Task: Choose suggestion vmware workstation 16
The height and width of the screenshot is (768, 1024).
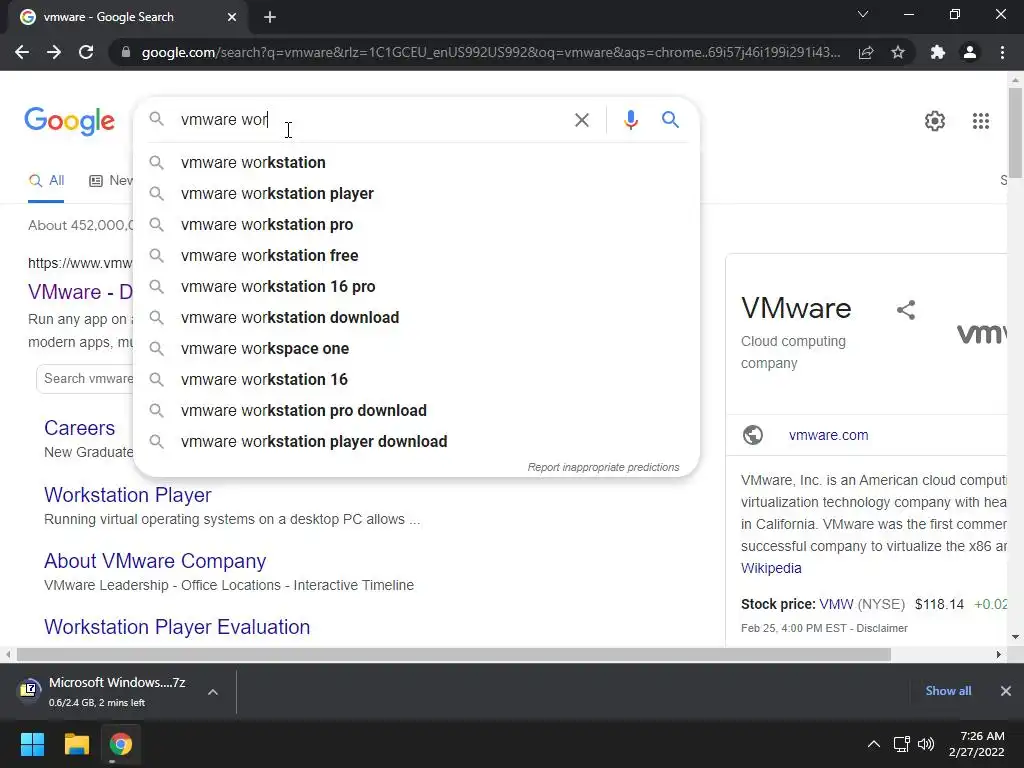Action: [x=416, y=379]
